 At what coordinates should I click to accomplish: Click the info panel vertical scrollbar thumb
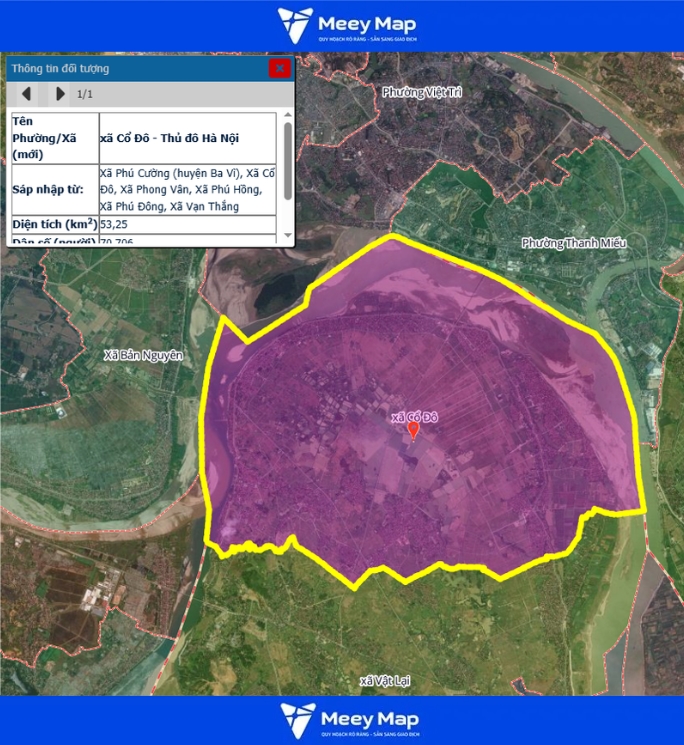288,160
